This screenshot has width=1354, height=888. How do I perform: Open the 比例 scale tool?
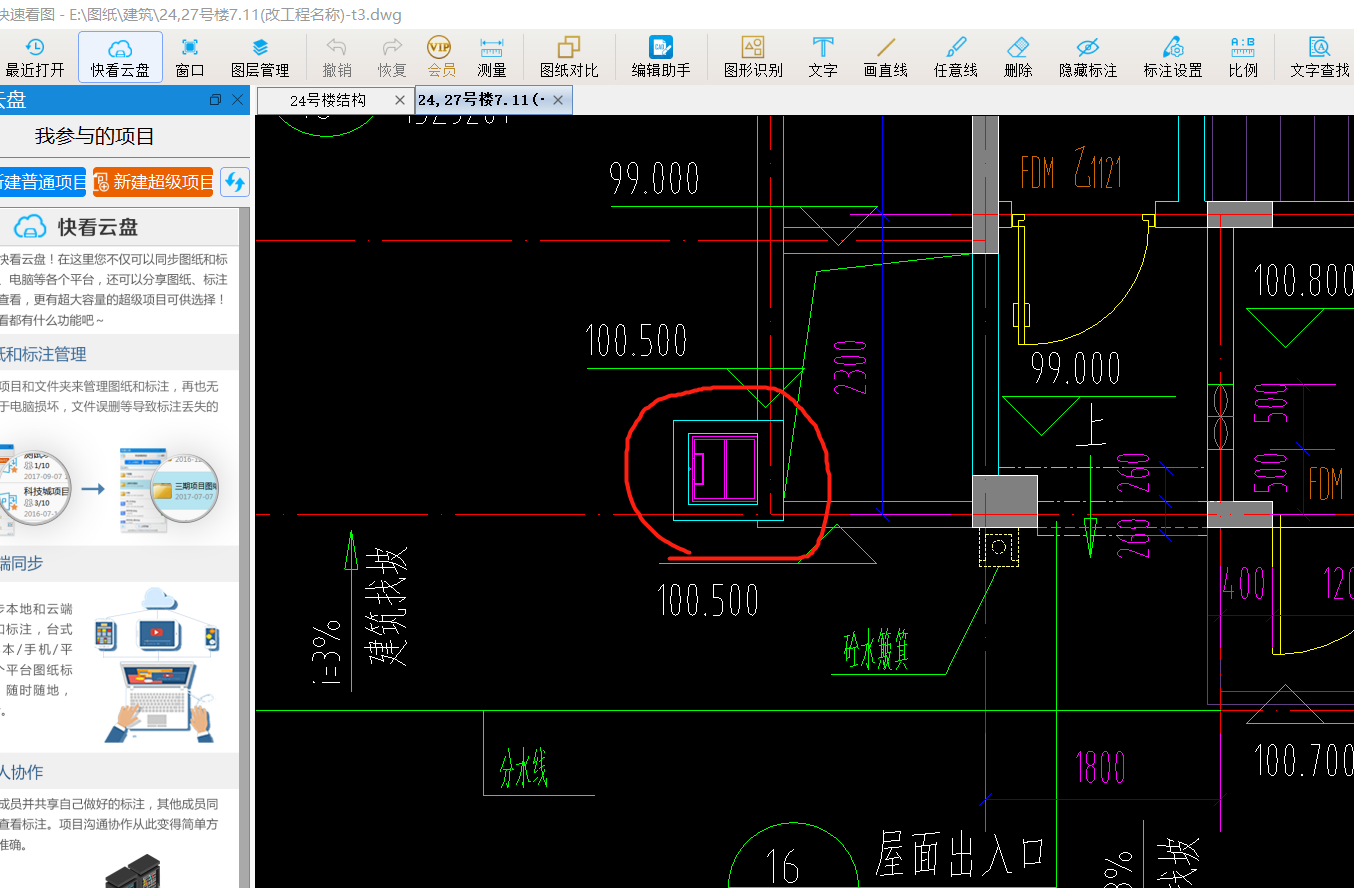pyautogui.click(x=1243, y=57)
